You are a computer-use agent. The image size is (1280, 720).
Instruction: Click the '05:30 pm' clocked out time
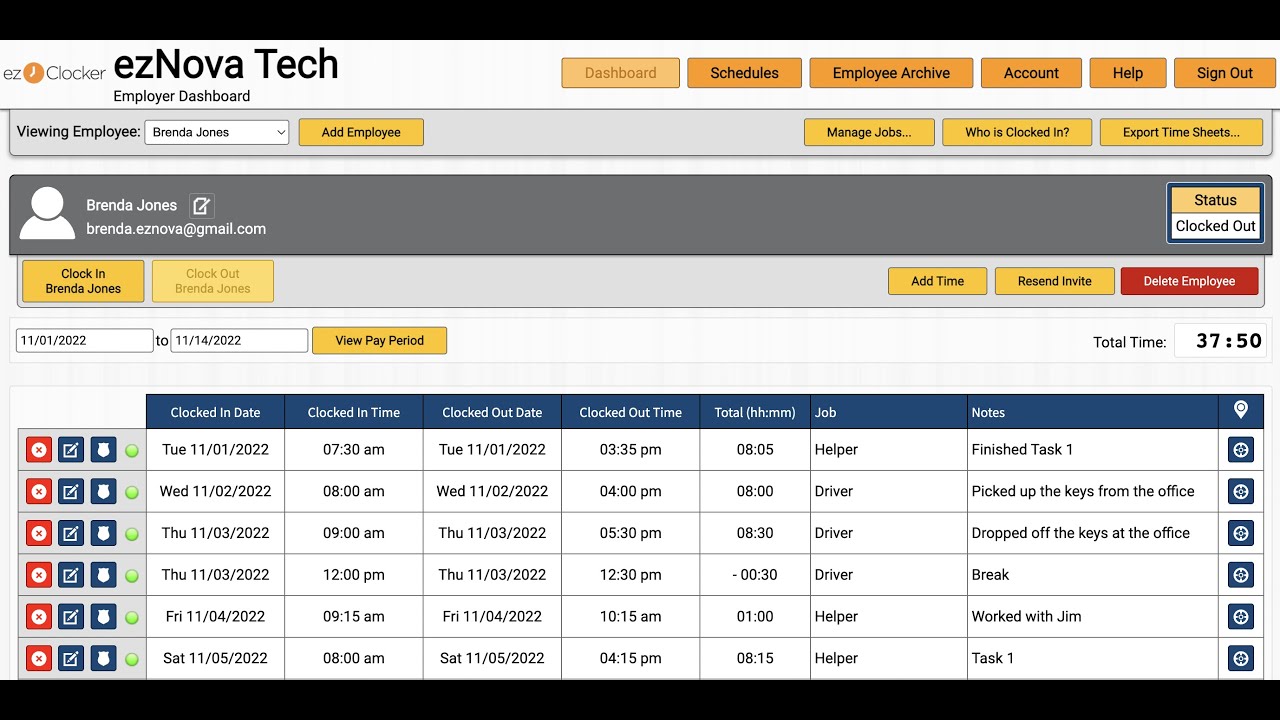point(630,533)
